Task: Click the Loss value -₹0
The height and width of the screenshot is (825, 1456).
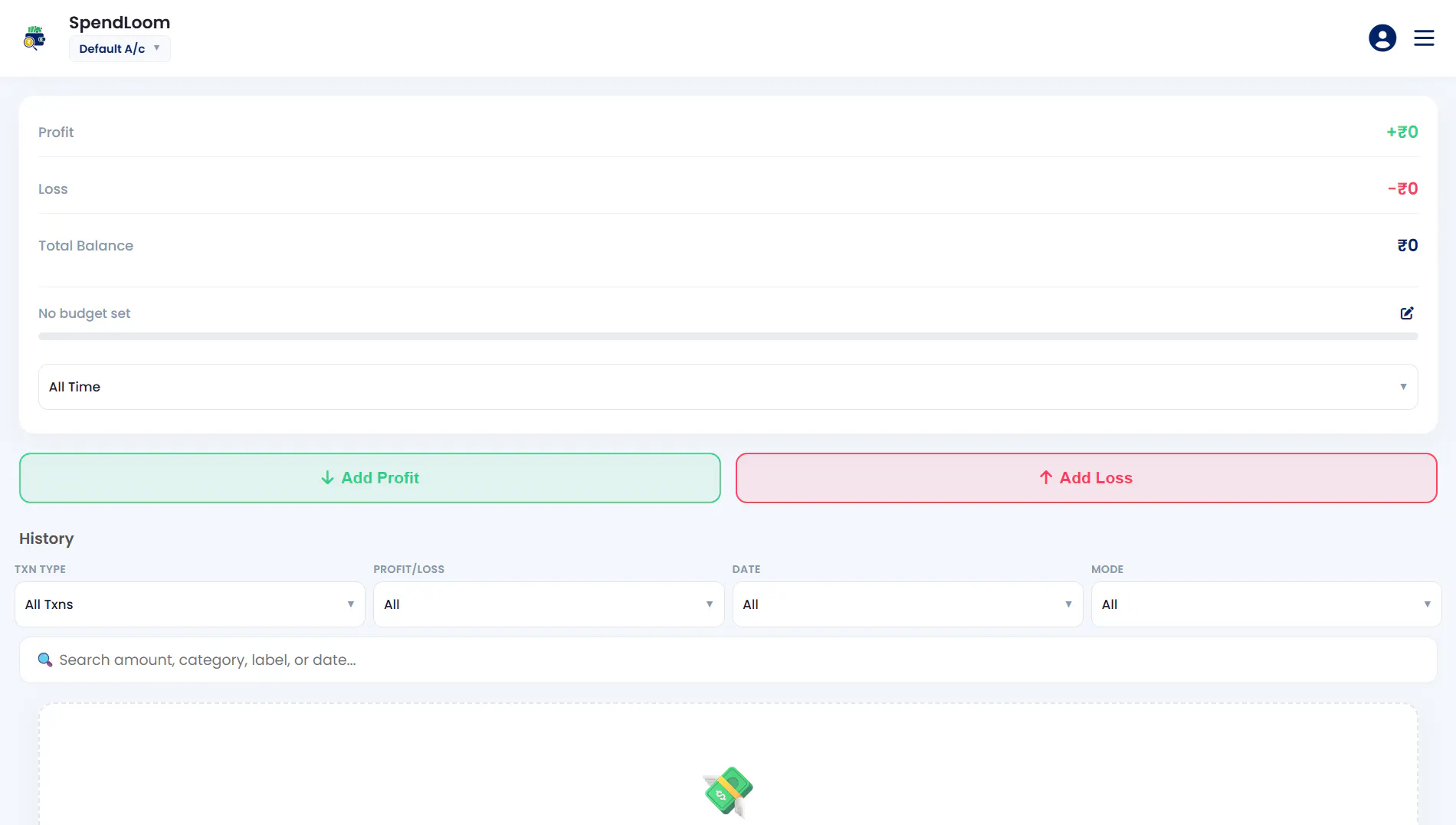Action: pyautogui.click(x=1403, y=188)
